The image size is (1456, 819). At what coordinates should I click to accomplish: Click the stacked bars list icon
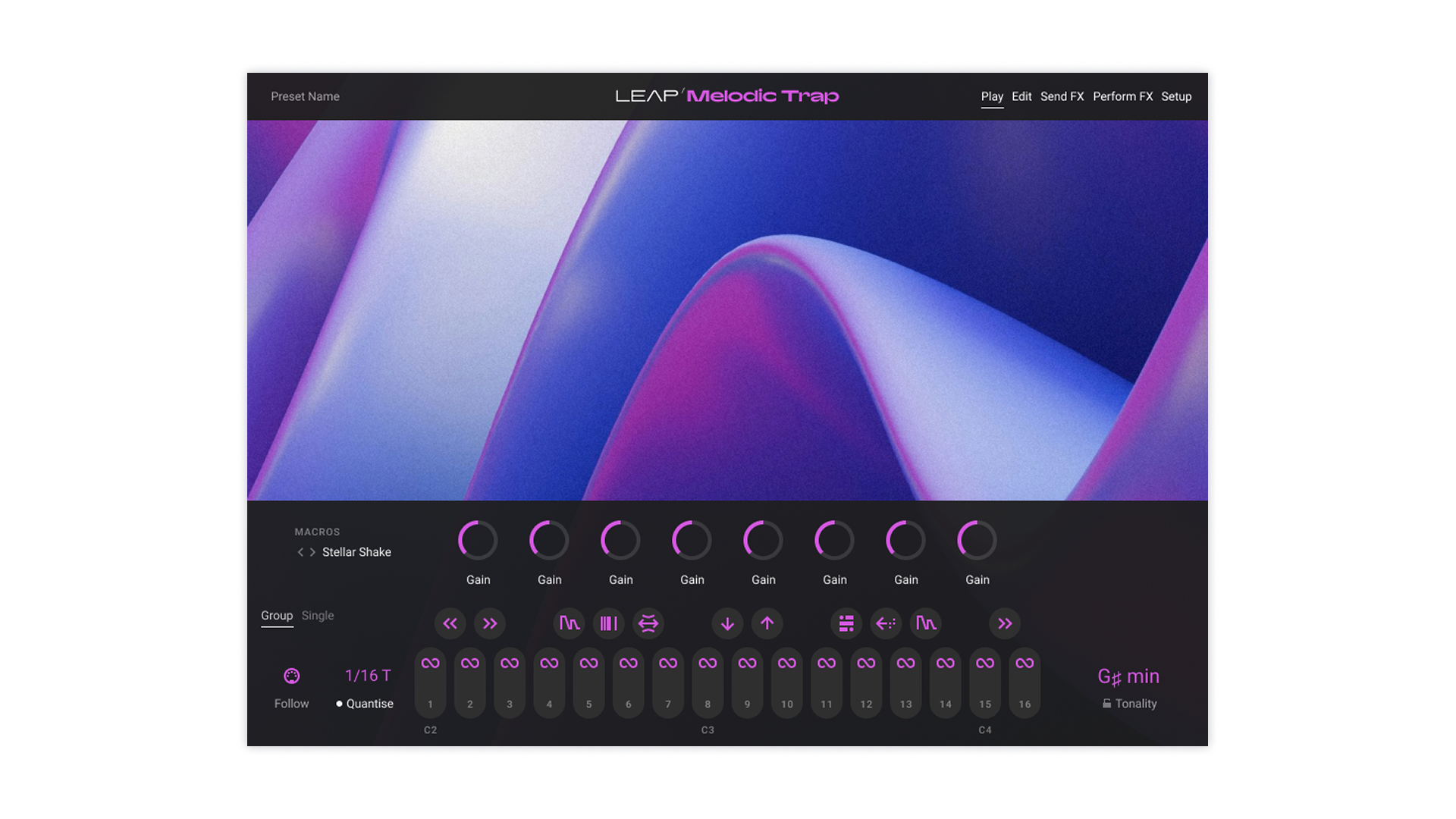tap(846, 623)
